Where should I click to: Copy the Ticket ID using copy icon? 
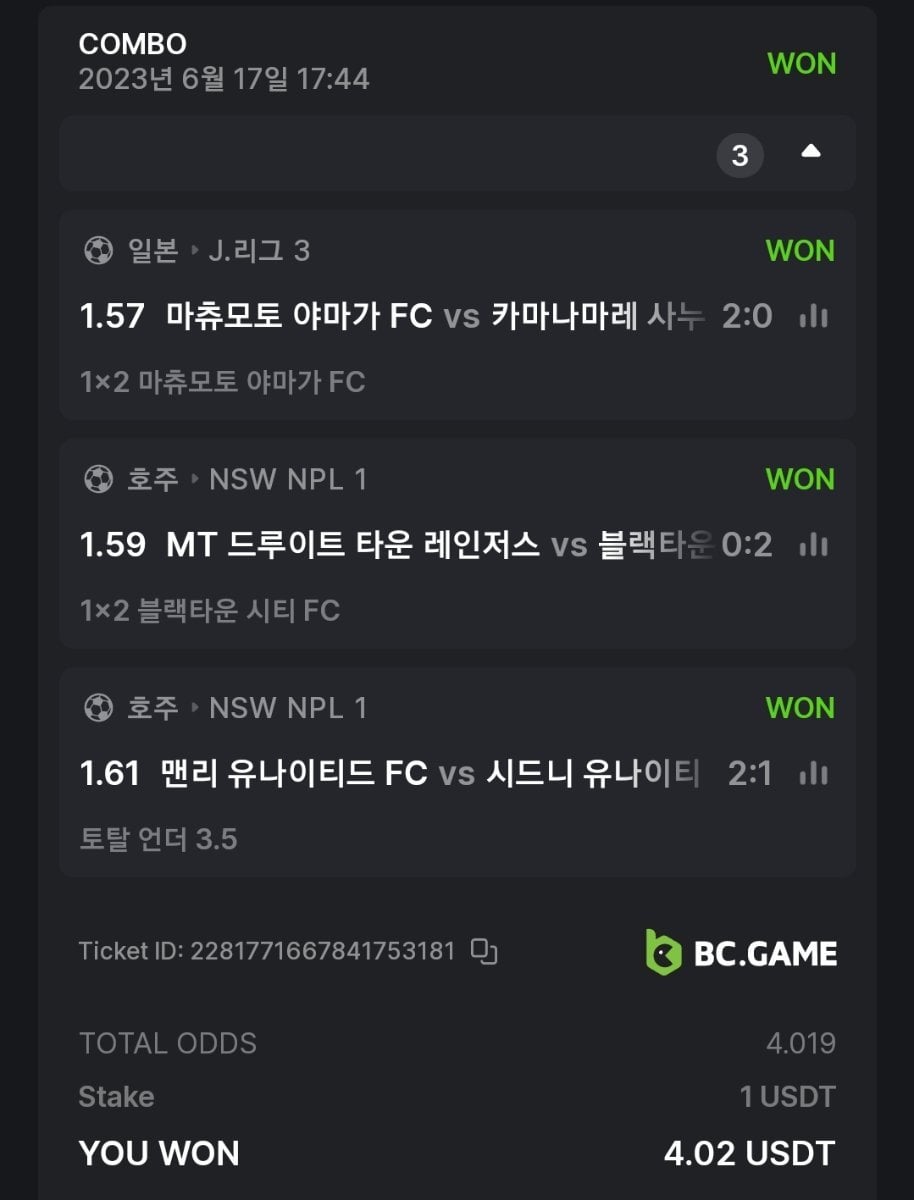coord(484,951)
